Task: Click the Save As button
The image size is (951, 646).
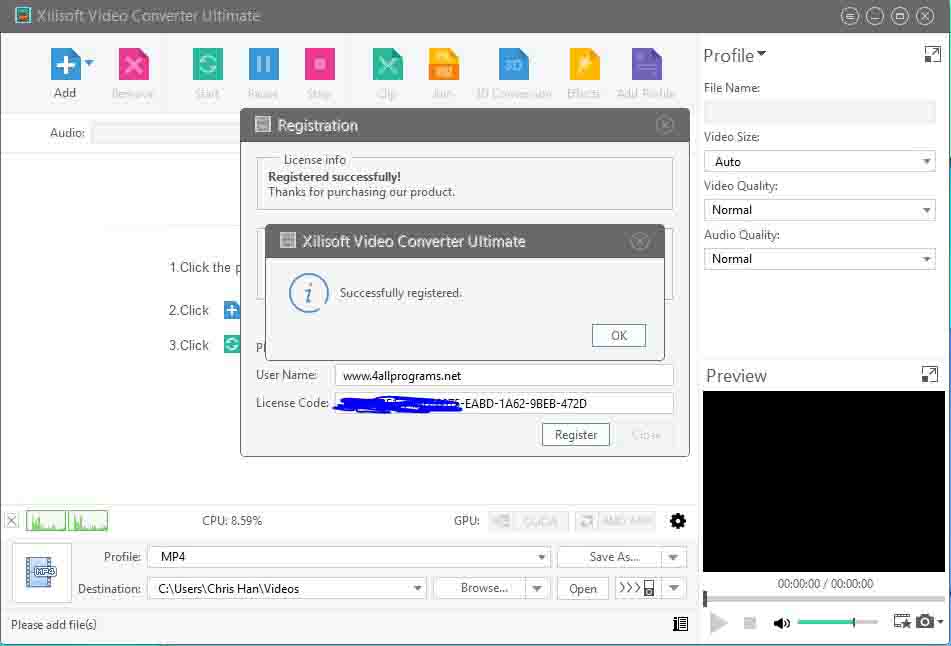Action: 610,557
